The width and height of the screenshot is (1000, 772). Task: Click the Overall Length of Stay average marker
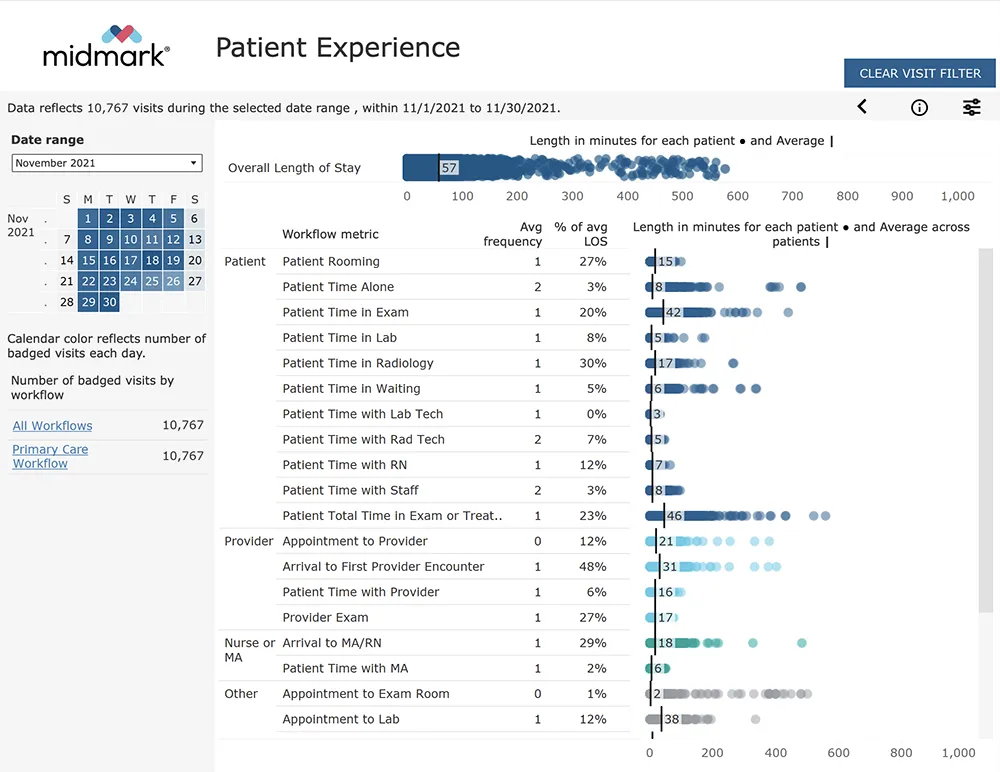[440, 168]
